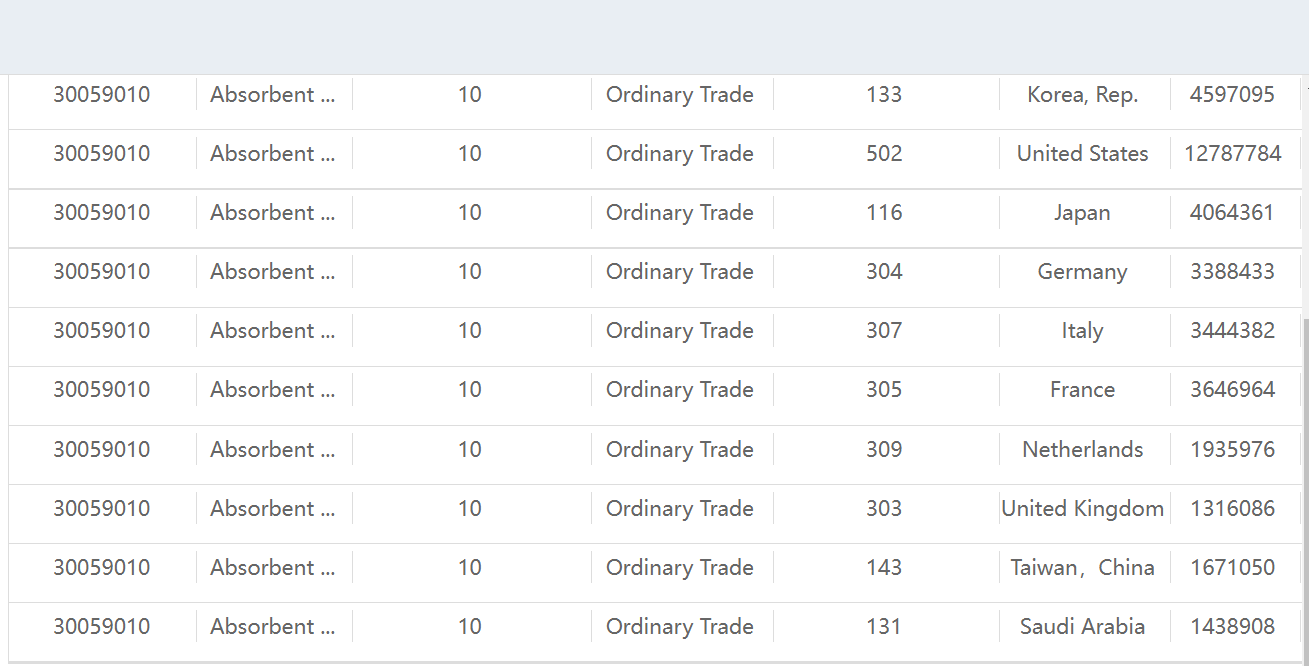Click the vertical scrollbar thumb
Screen dimensions: 1309x666
pyautogui.click(x=1305, y=488)
